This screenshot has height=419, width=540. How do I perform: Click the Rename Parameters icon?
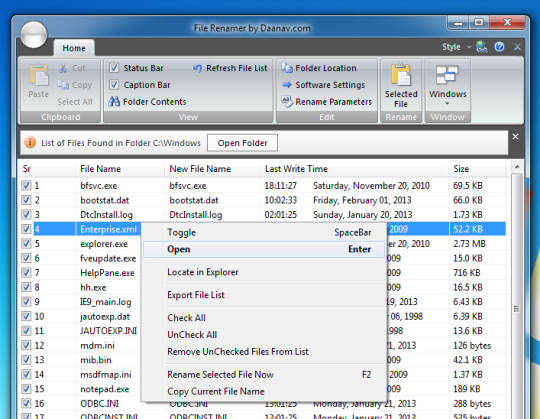(287, 102)
